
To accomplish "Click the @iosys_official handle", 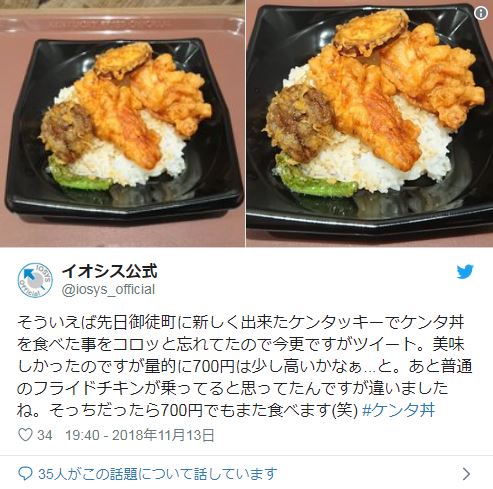I will coord(108,289).
